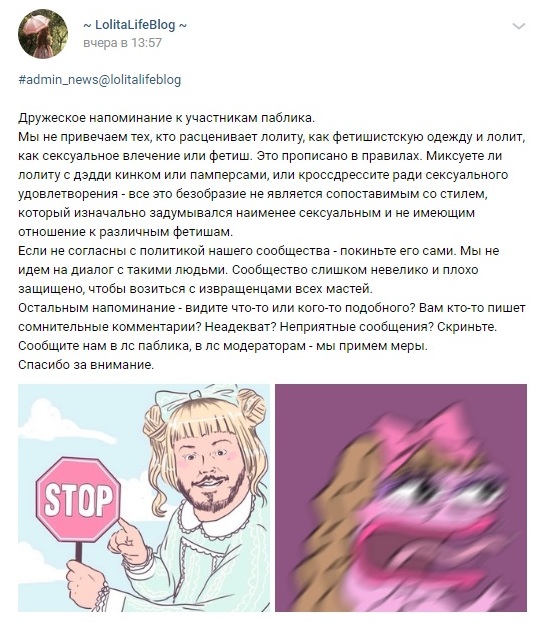Click the line Дружеское напоминание к участникам паблика
The image size is (544, 628).
tap(167, 118)
